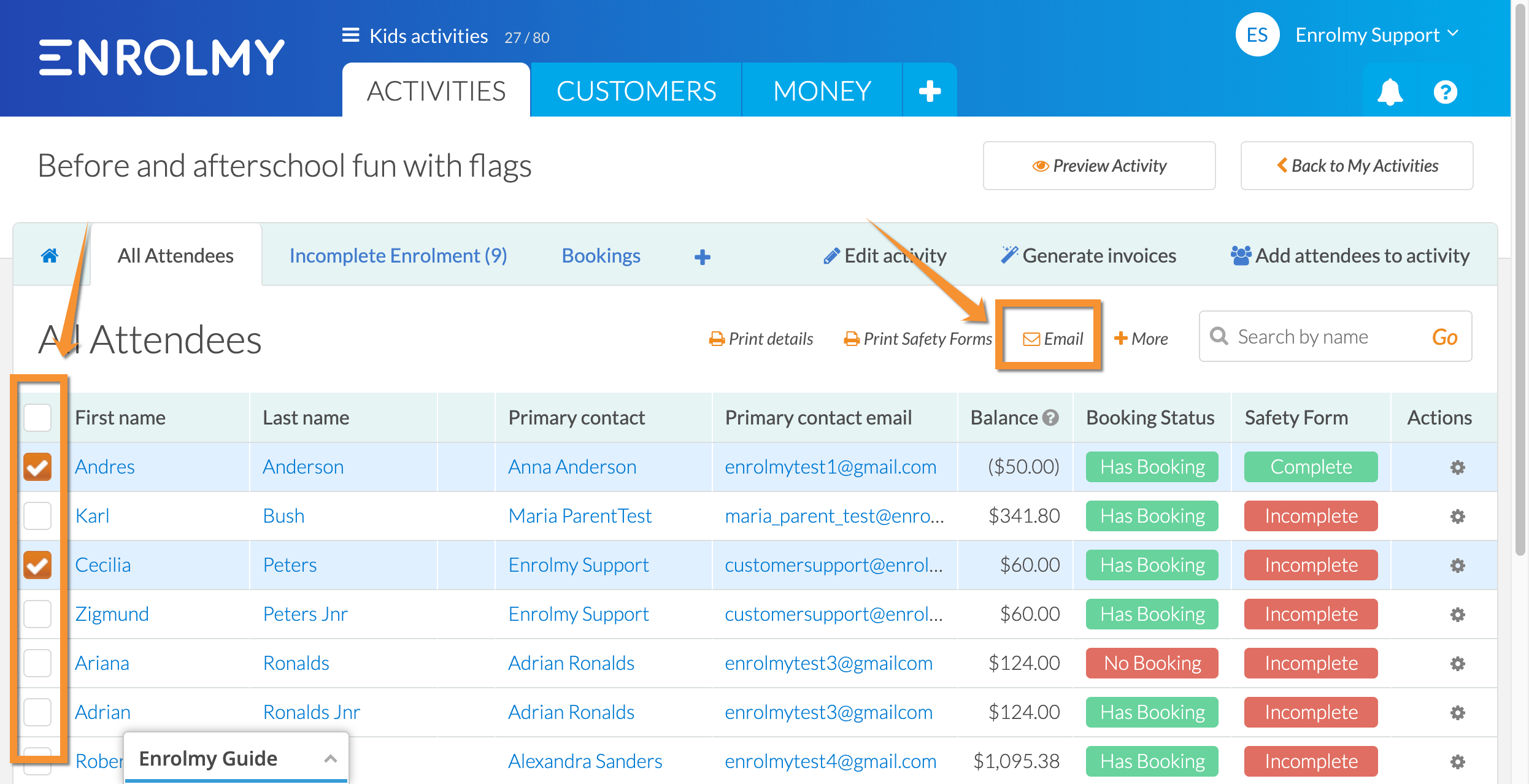This screenshot has height=784, width=1529.
Task: Switch to the MONEY tab
Action: pos(822,91)
